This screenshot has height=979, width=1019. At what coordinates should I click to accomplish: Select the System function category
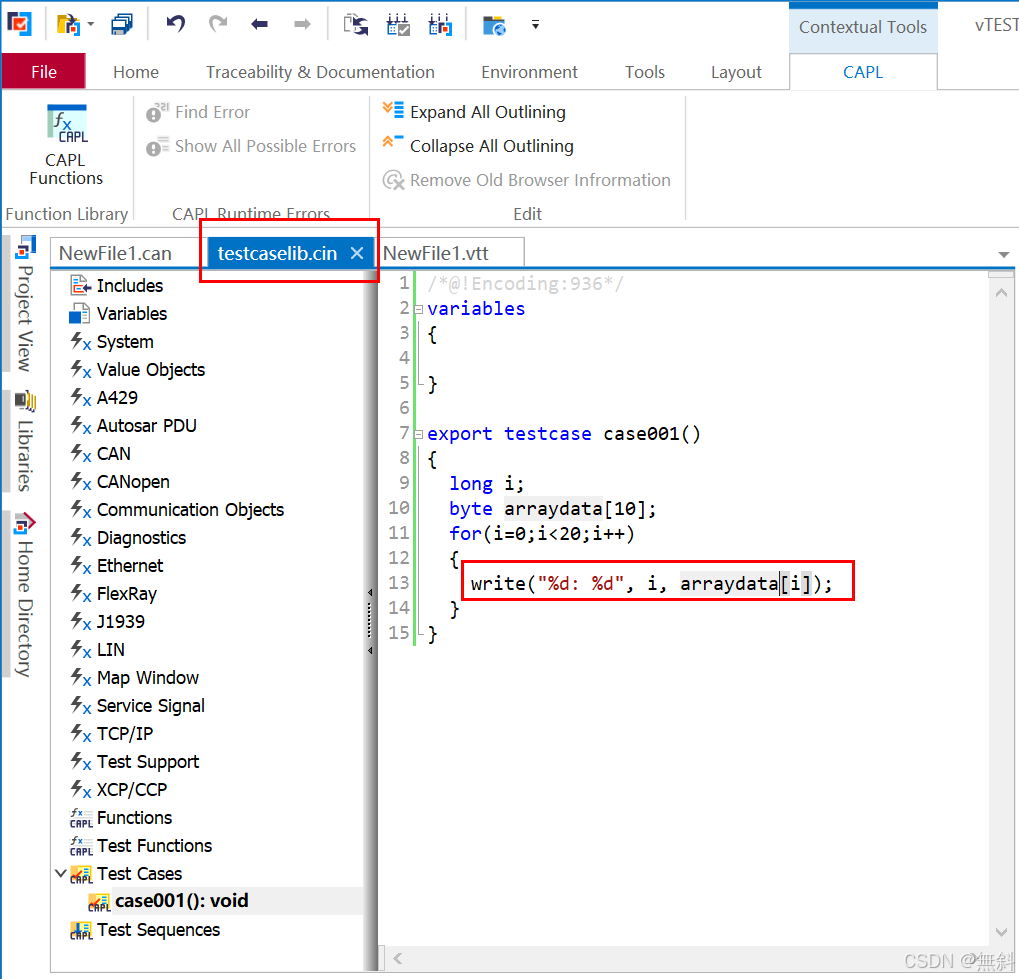pos(112,341)
